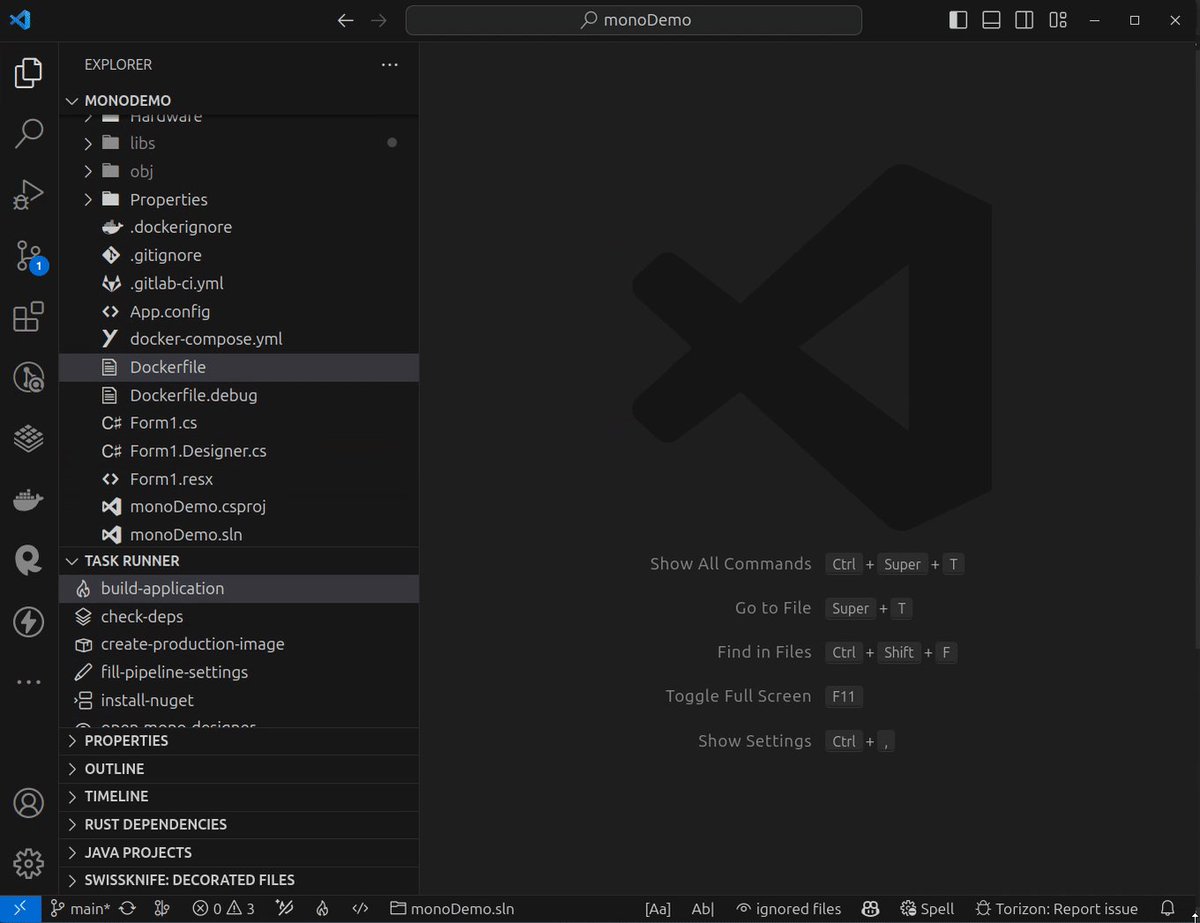Expand the RUST DEPENDENCIES section
The image size is (1200, 923).
tap(239, 825)
